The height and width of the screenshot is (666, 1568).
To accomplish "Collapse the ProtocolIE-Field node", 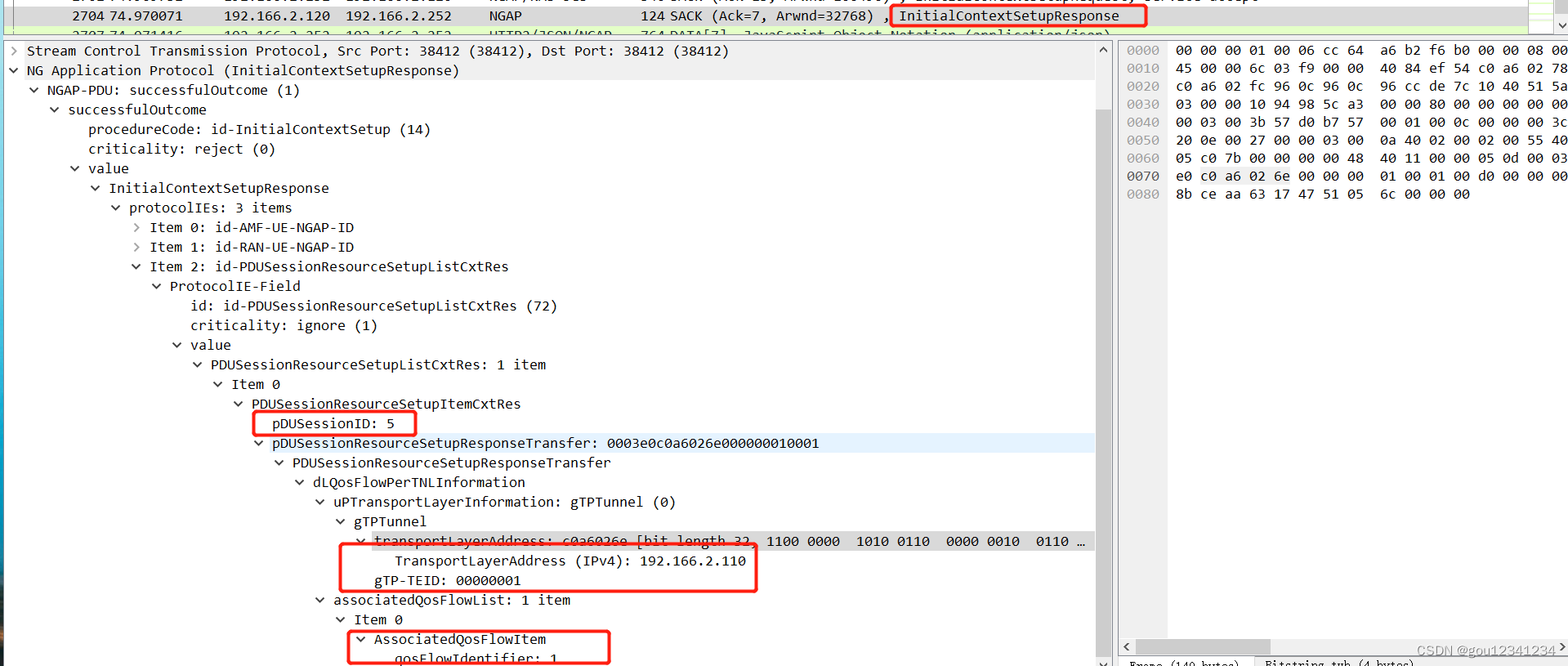I will [x=157, y=286].
